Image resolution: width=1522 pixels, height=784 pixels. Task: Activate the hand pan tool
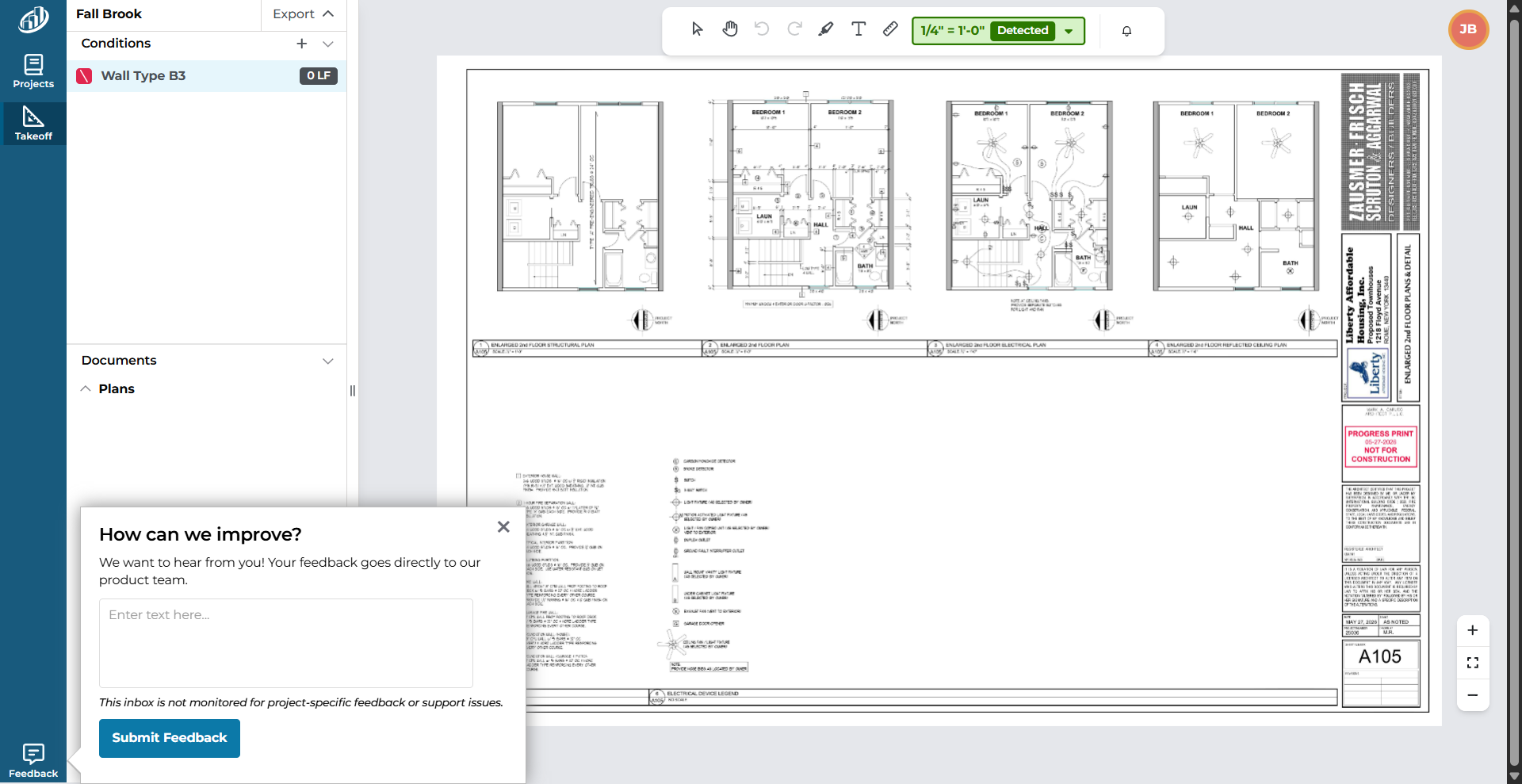729,29
